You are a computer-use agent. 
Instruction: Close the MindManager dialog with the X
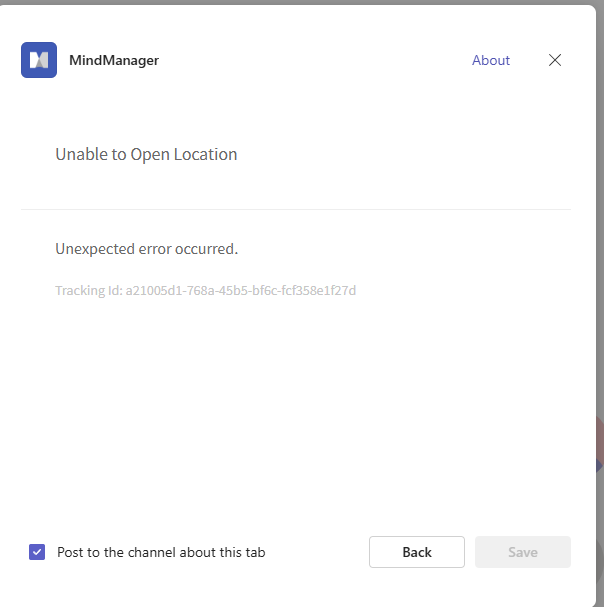tap(555, 60)
